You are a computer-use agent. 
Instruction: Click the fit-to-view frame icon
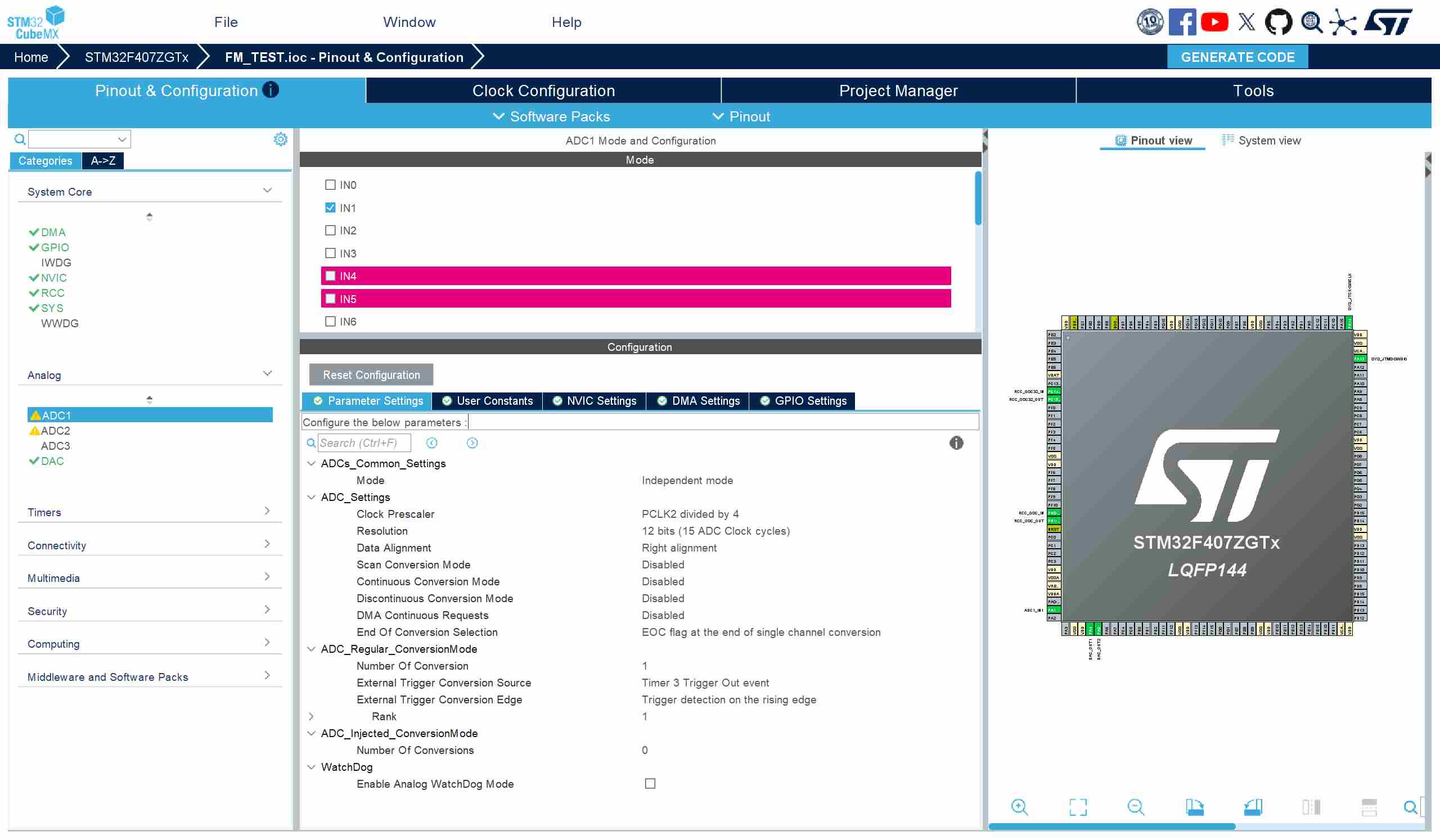tap(1078, 807)
